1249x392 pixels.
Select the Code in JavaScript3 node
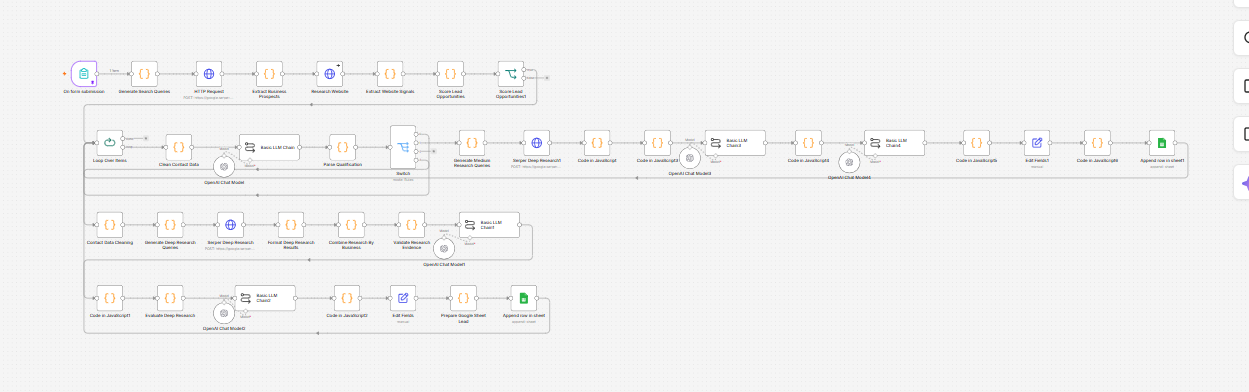click(657, 143)
